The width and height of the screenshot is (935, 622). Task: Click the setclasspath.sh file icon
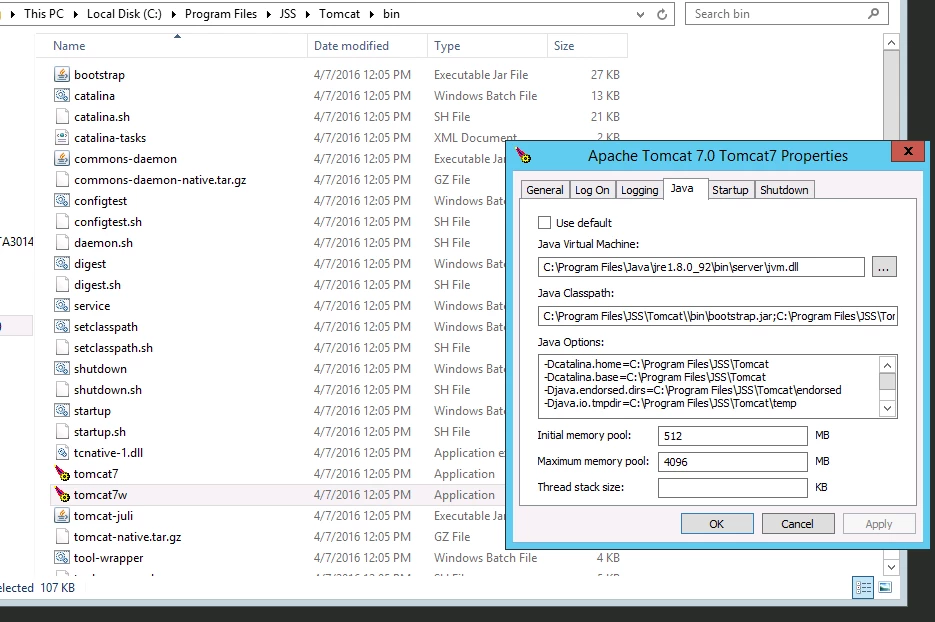tap(62, 348)
